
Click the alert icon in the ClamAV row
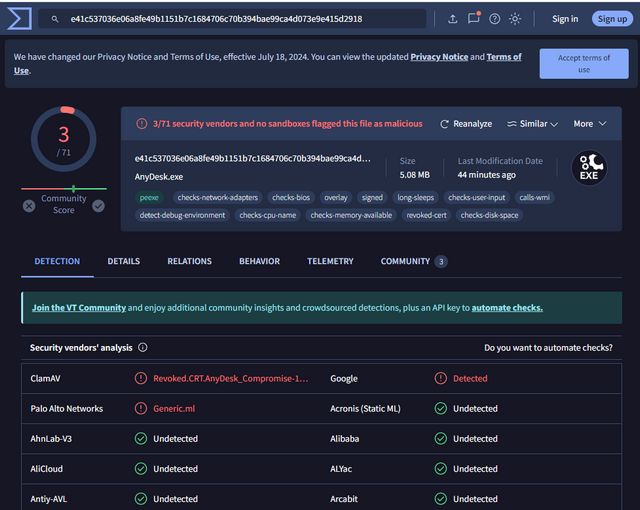pos(141,378)
